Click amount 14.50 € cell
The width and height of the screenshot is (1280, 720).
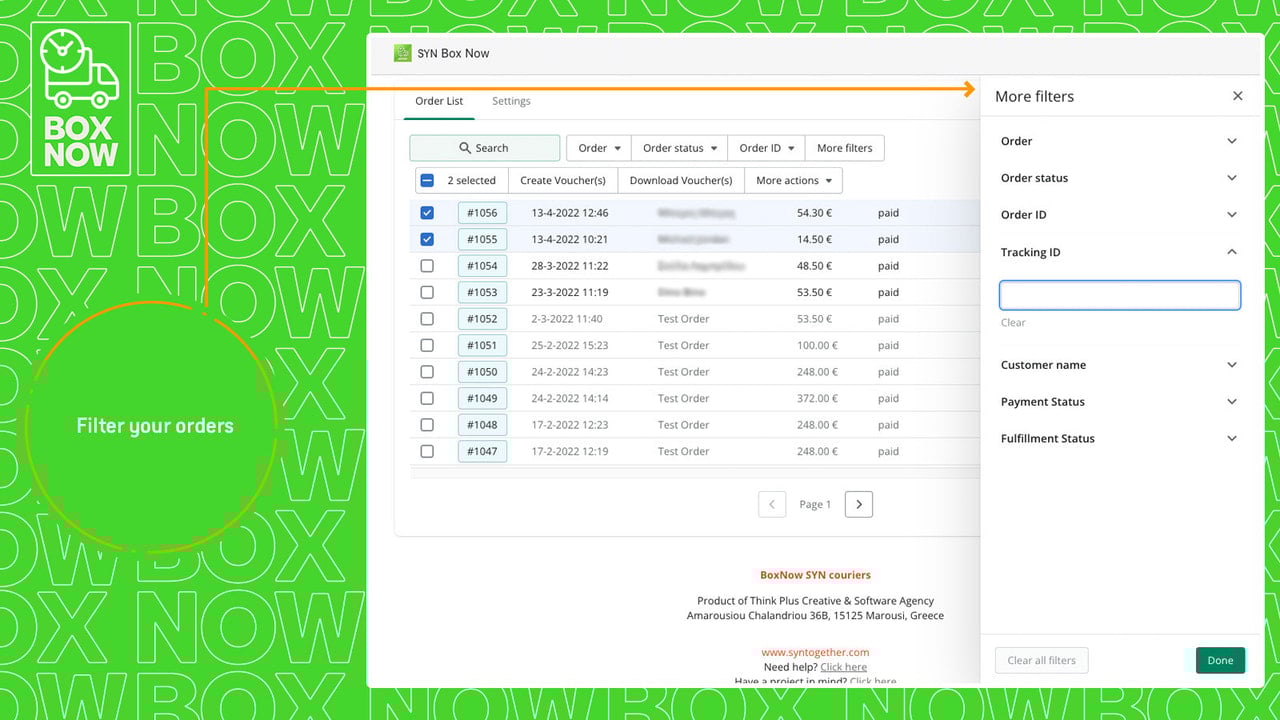814,239
